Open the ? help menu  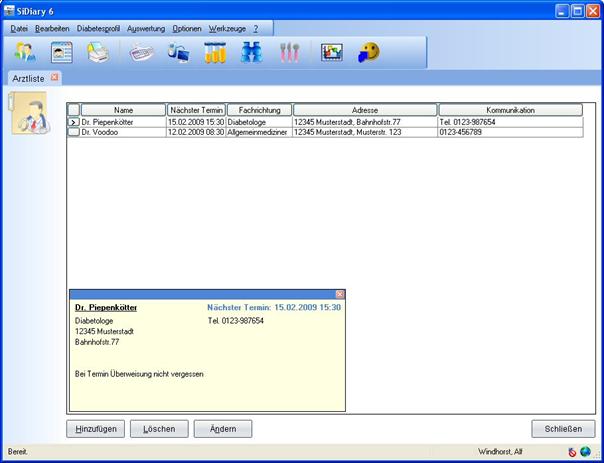pos(256,29)
